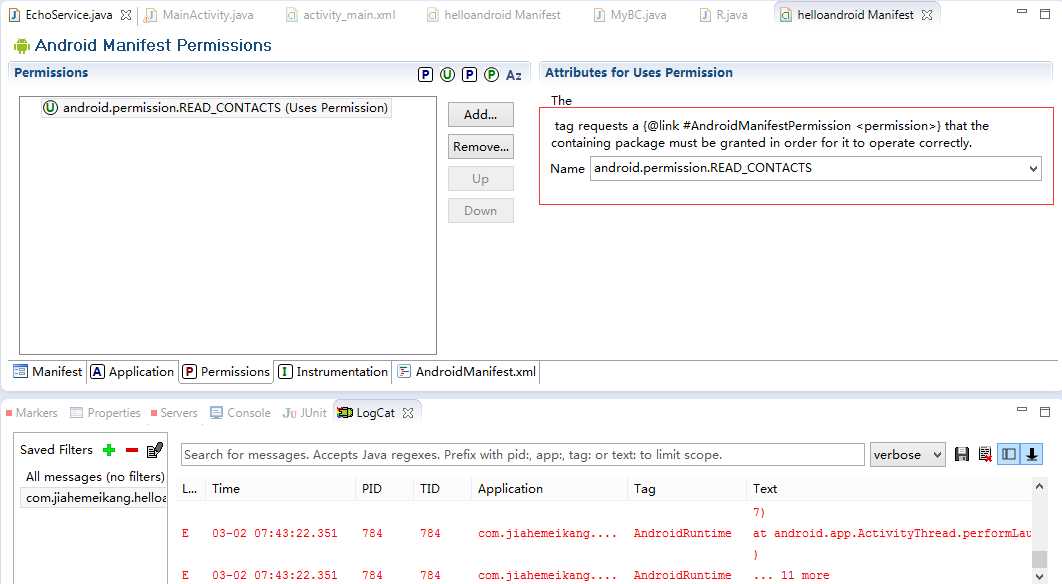
Task: Delete selected LogCat filter (red minus)
Action: coord(132,450)
